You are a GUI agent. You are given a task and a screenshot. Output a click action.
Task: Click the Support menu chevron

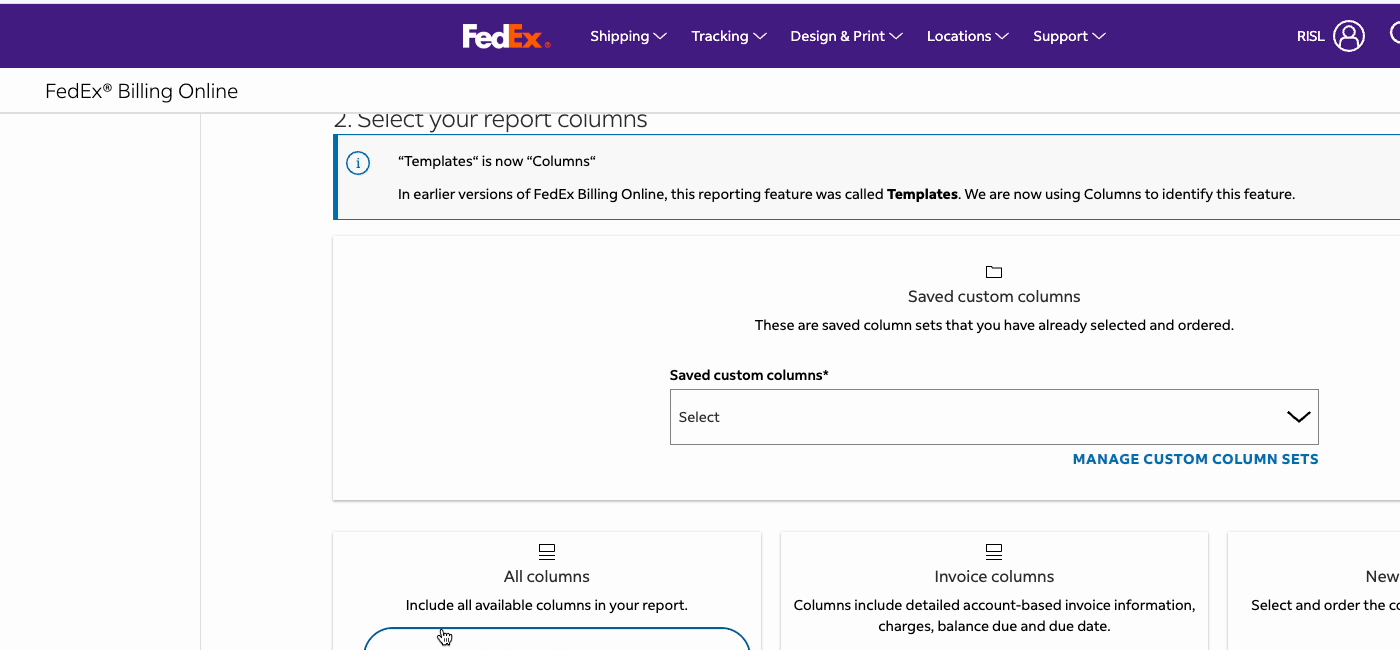1099,36
